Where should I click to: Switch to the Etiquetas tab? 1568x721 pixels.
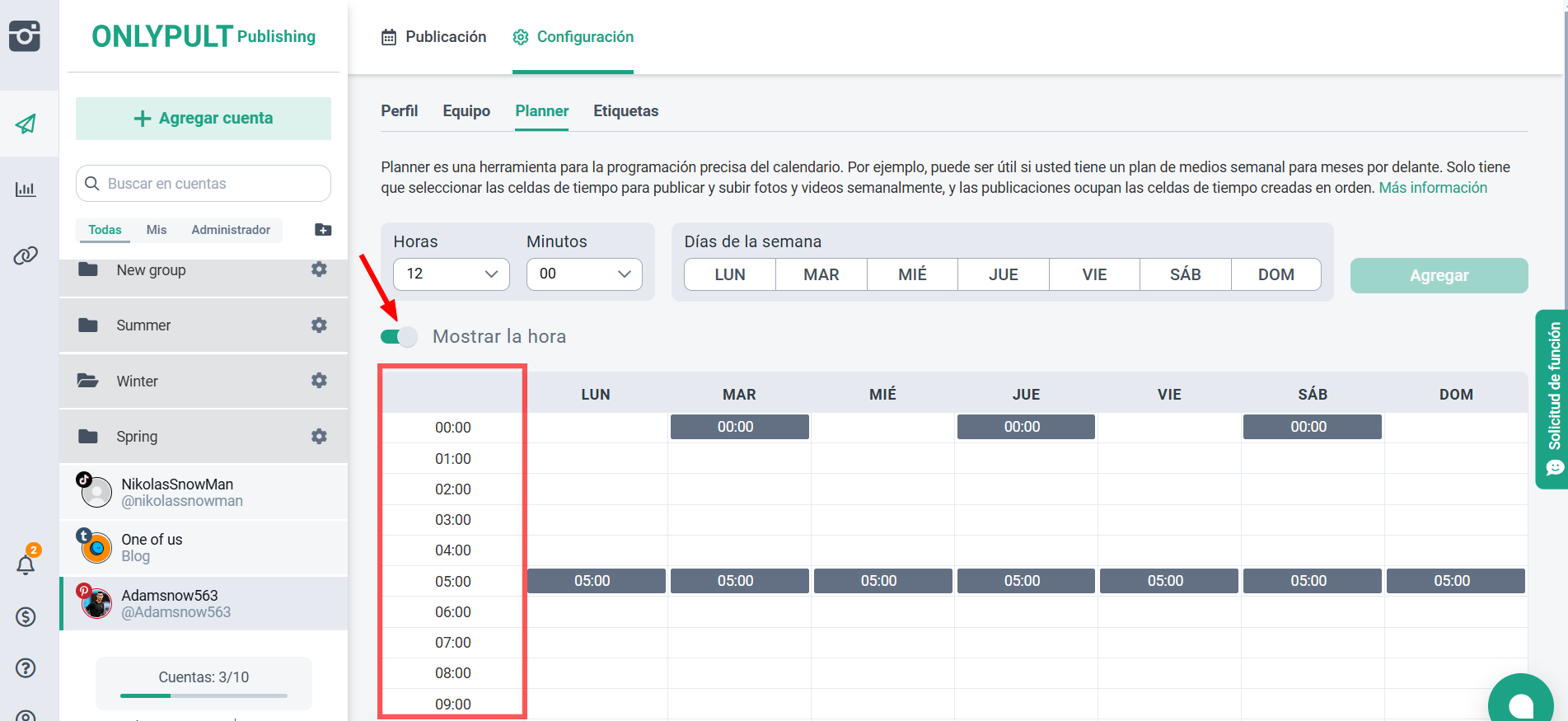pos(625,111)
